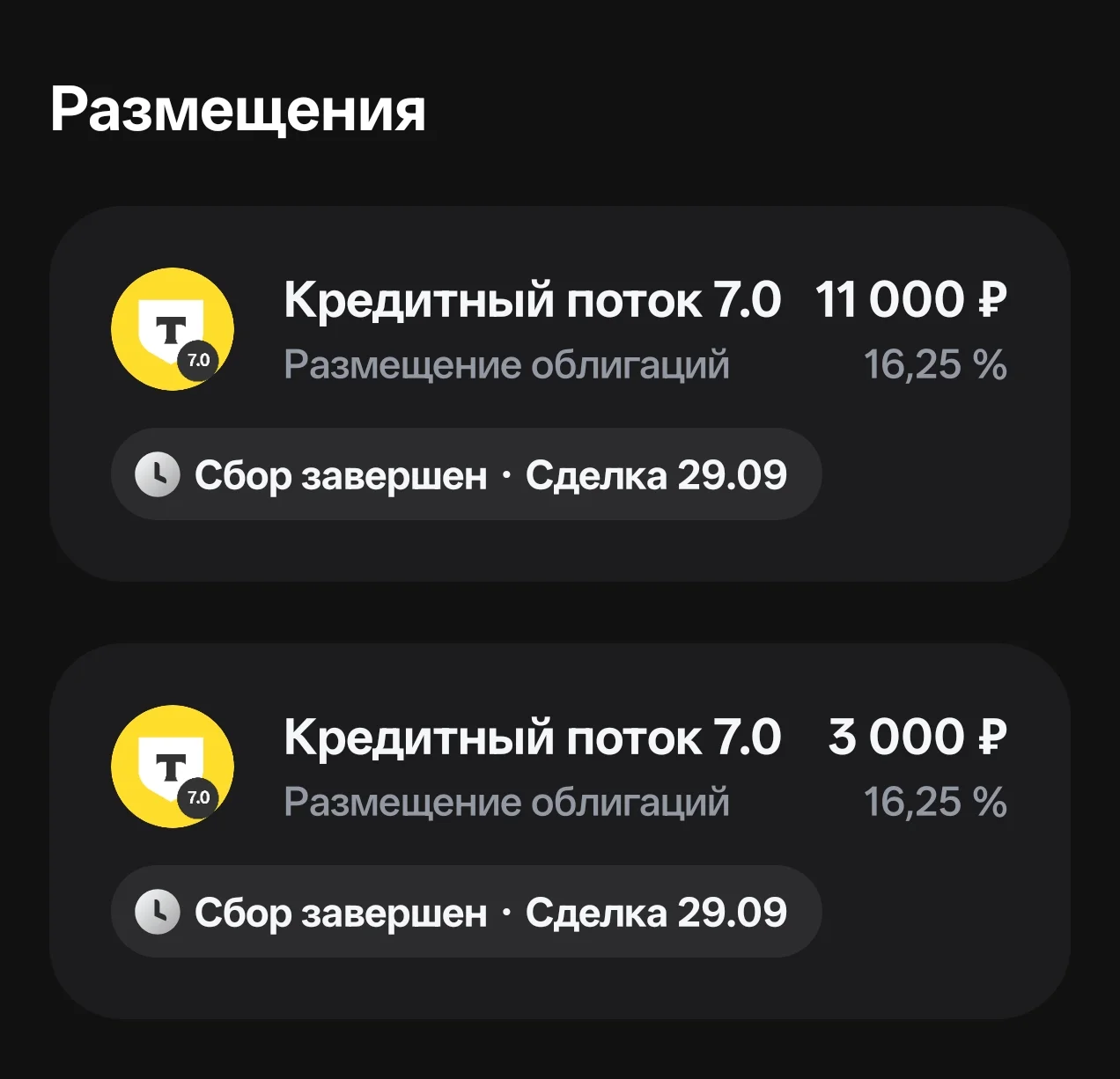1120x1079 pixels.
Task: Click Сделка 29.09 text in second card
Action: (x=656, y=913)
